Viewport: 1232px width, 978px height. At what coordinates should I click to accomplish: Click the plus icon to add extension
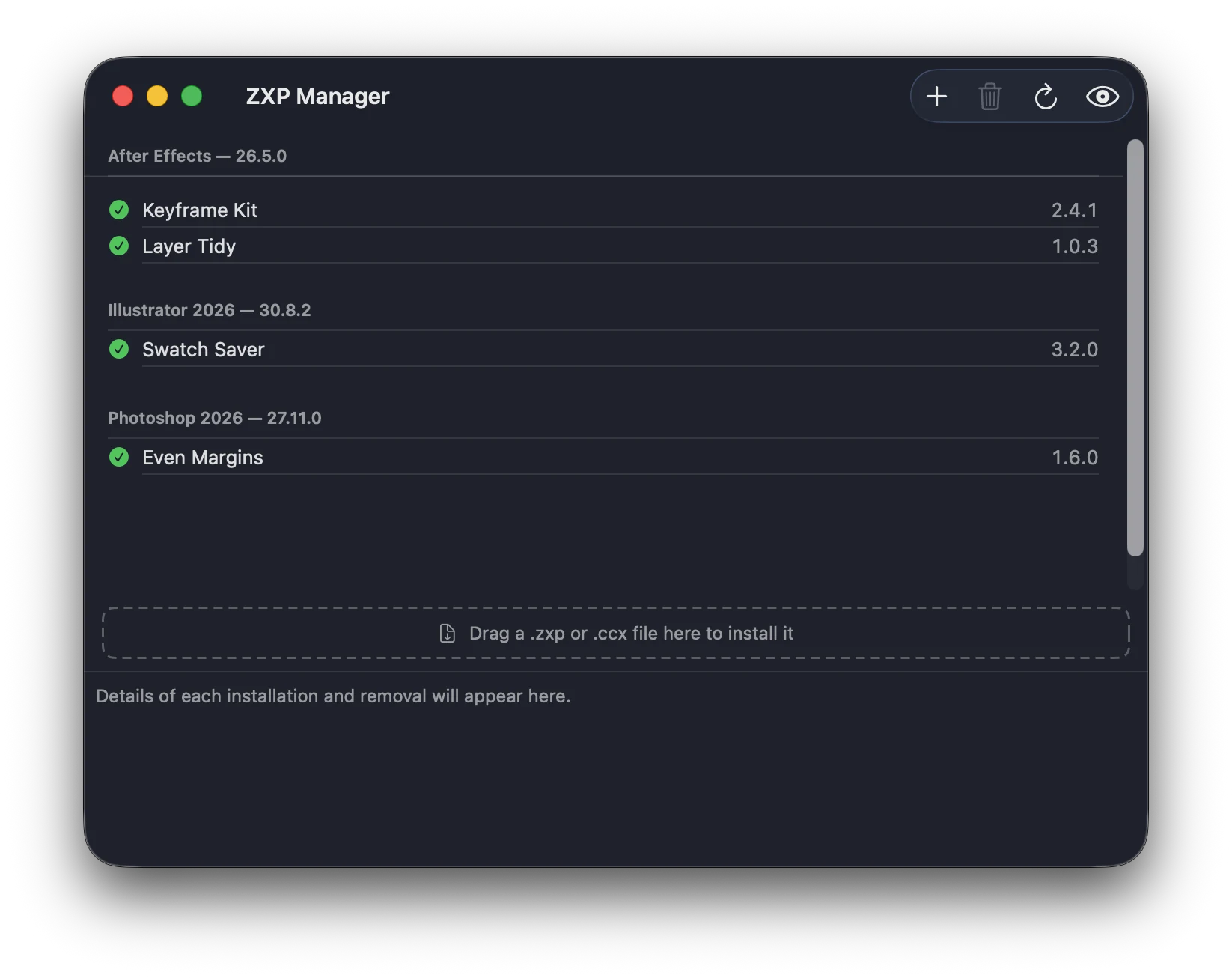(x=936, y=97)
